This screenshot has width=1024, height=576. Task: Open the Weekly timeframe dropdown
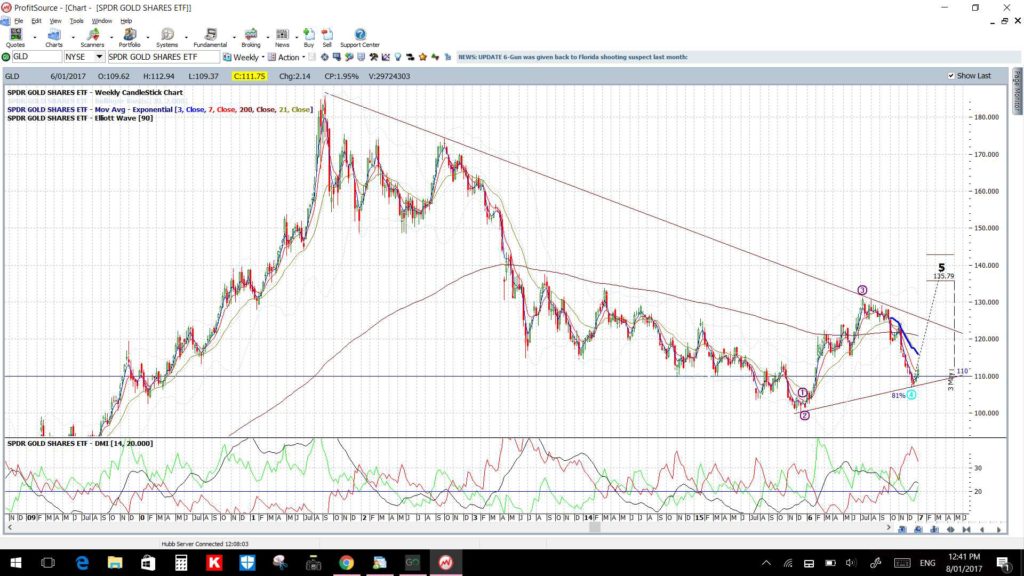[263, 57]
